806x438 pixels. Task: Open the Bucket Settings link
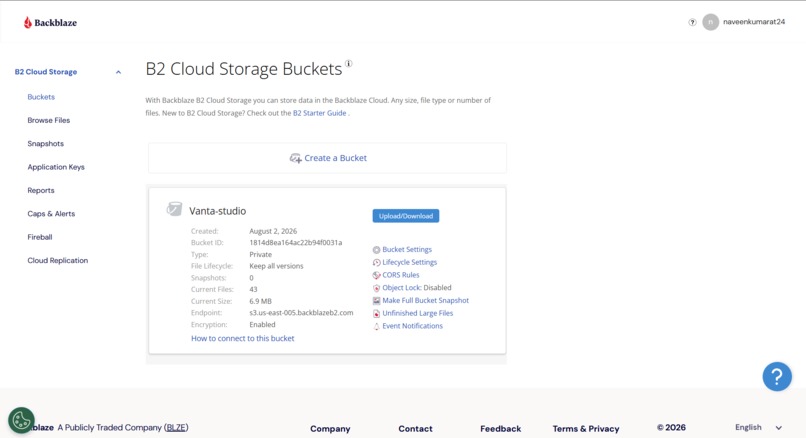coord(407,249)
